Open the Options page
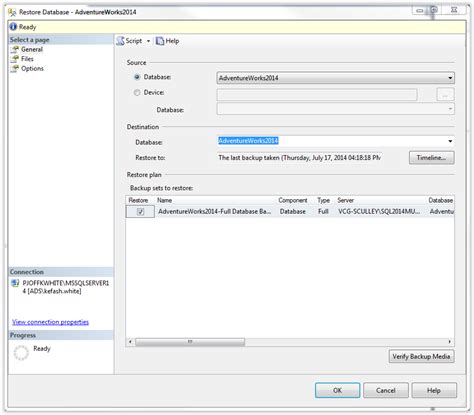This screenshot has height=415, width=474. pos(32,69)
